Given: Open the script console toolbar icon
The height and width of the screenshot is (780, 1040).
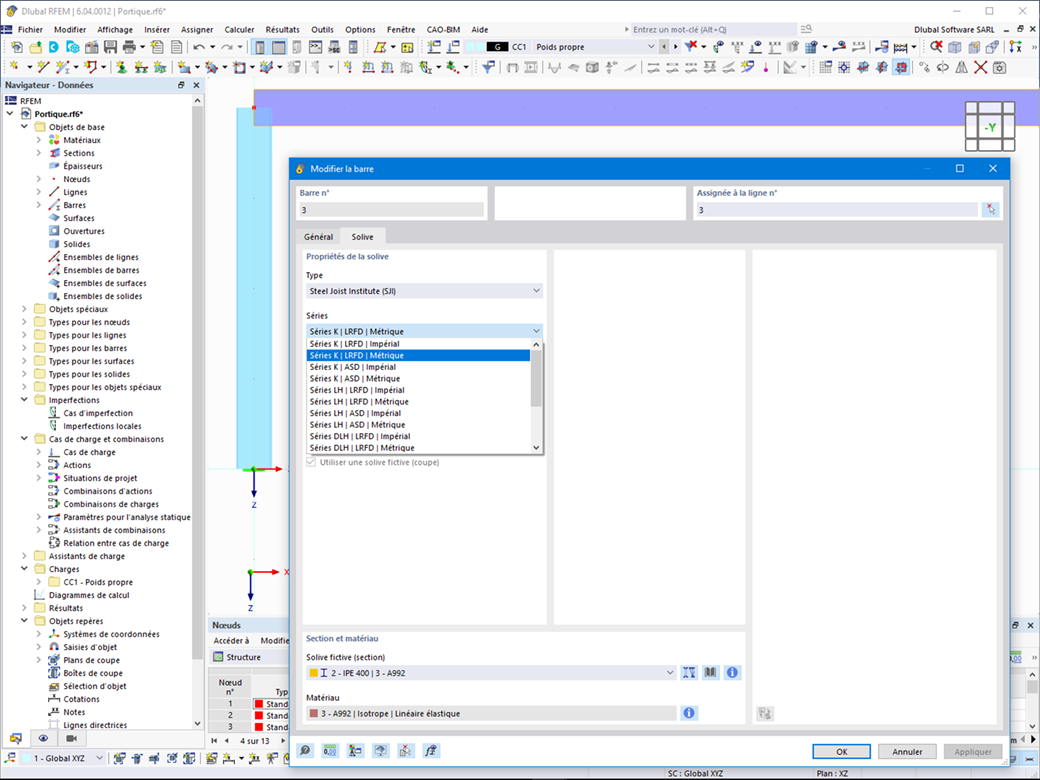Looking at the screenshot, I should (316, 47).
